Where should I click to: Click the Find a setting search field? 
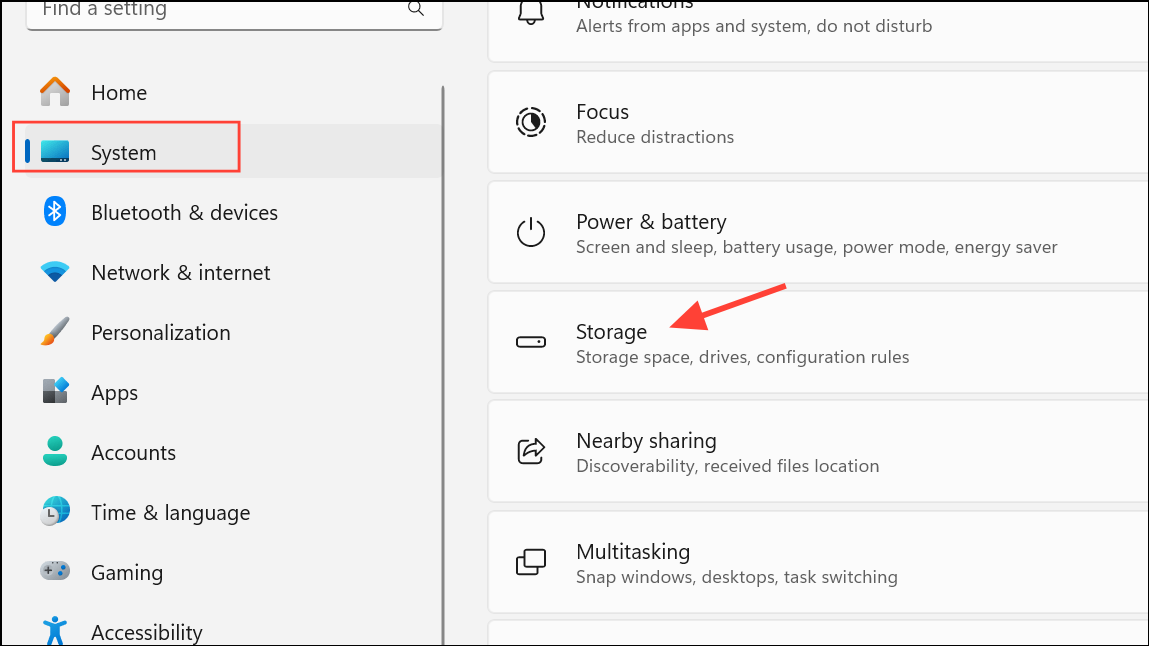(230, 10)
